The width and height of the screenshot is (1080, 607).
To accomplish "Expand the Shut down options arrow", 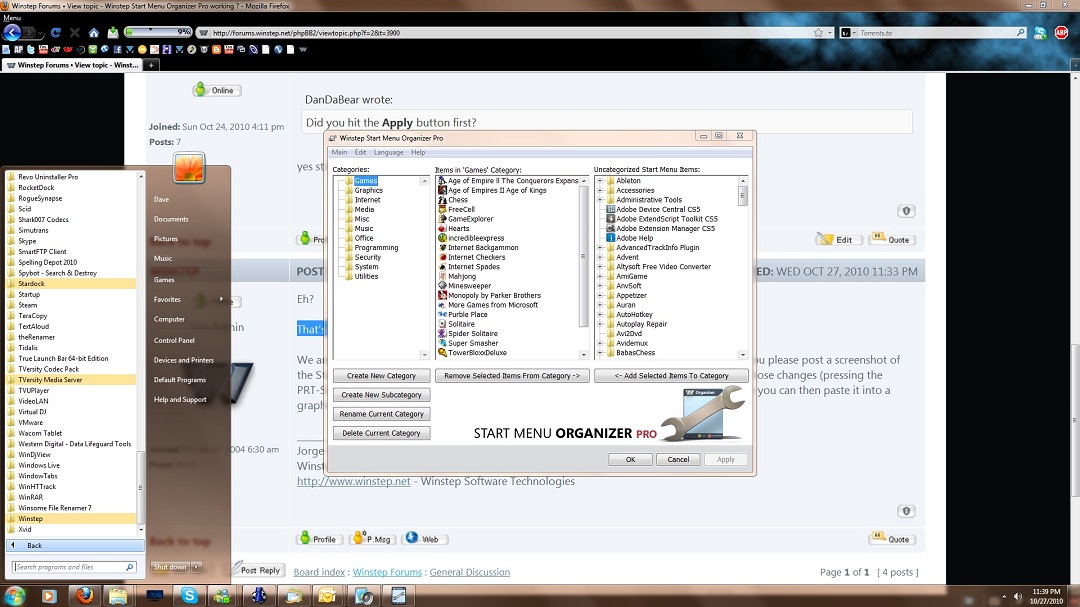I will 197,567.
